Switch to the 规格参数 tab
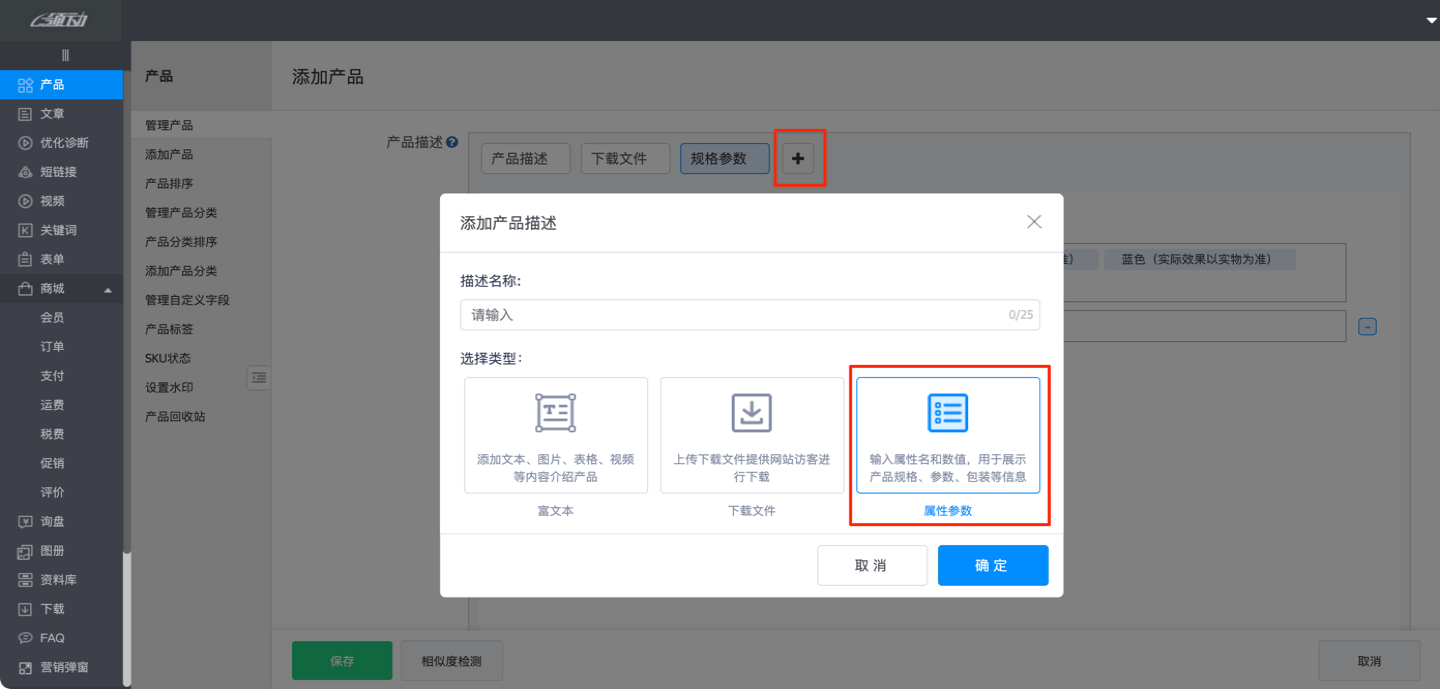Screen dimensions: 1440x689 pyautogui.click(x=724, y=158)
